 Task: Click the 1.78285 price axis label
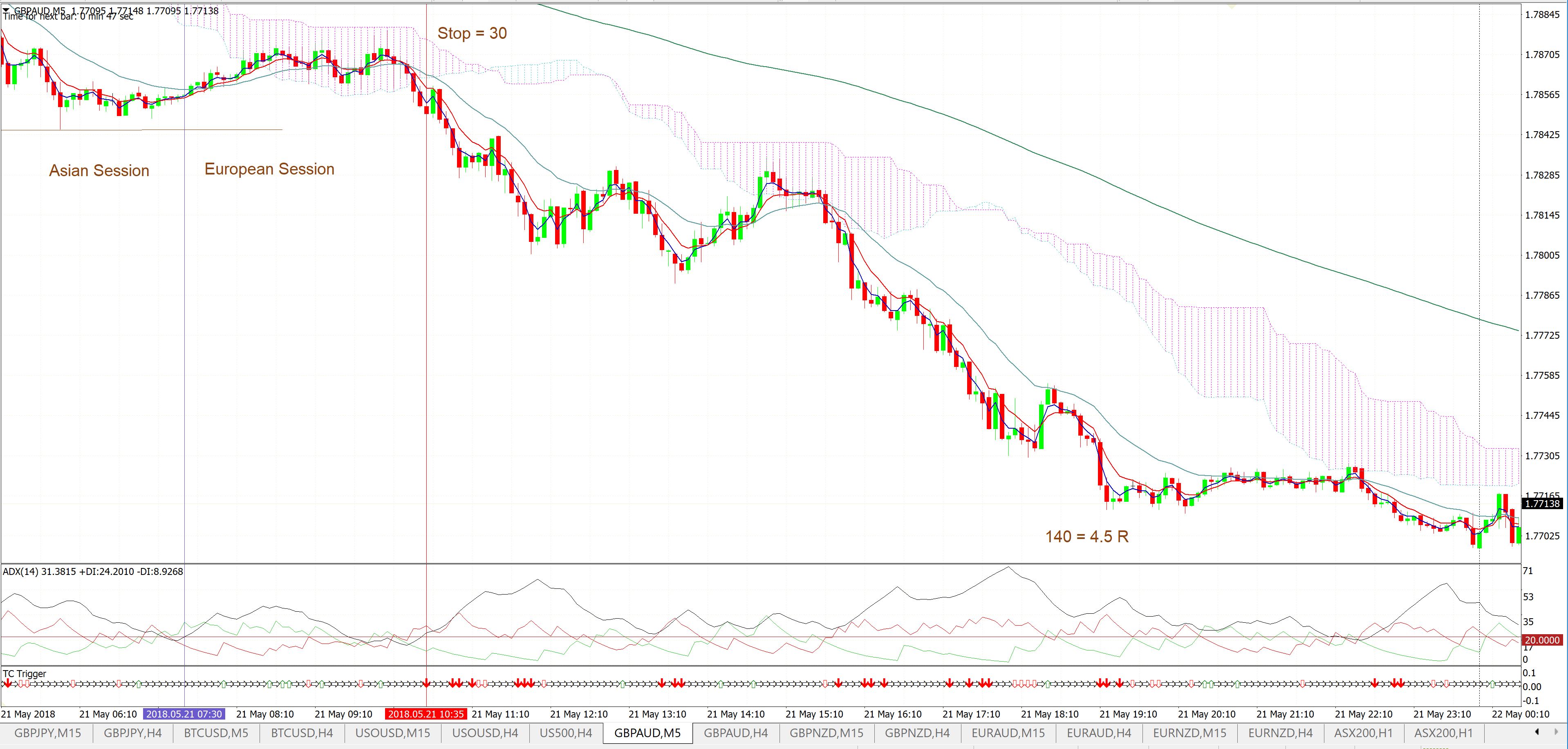[x=1542, y=175]
